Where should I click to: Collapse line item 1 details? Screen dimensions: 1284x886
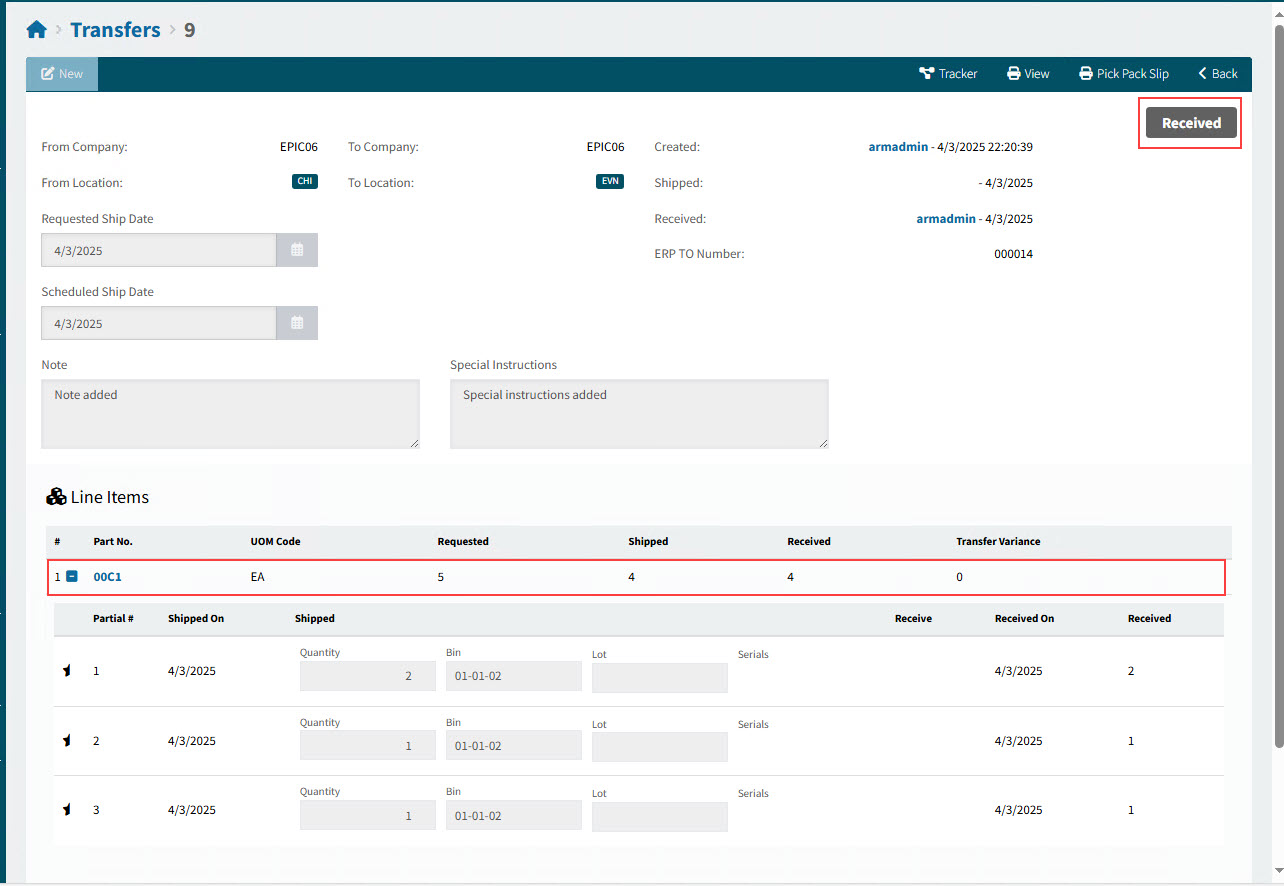(72, 577)
